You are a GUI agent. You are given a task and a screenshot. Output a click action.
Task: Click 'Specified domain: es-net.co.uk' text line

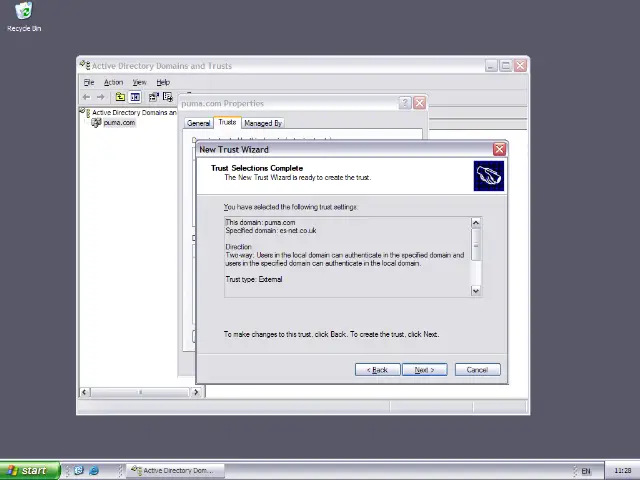[x=271, y=231]
